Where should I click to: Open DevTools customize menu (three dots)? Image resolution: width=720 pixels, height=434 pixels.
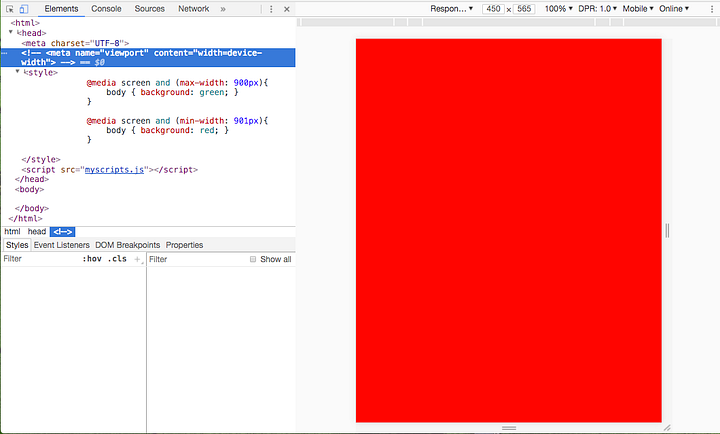click(271, 9)
